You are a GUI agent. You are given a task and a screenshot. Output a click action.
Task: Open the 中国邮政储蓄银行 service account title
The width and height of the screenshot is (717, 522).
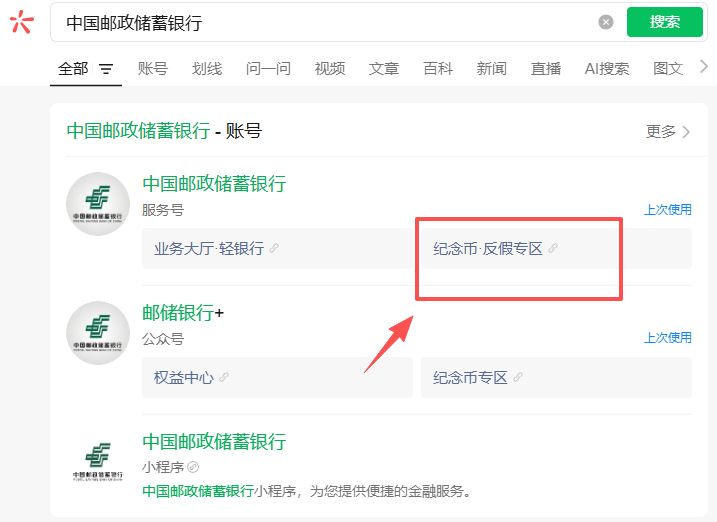[214, 184]
